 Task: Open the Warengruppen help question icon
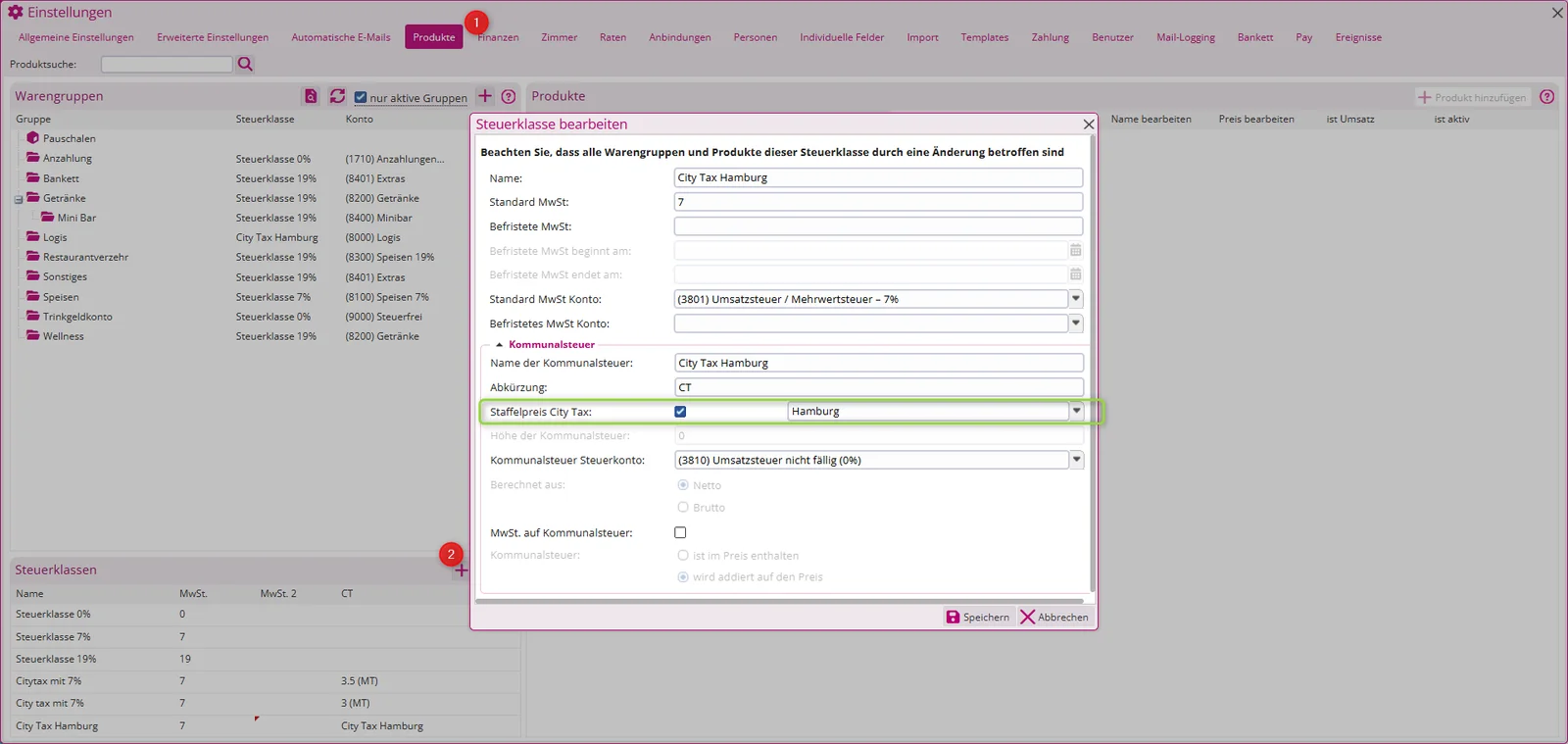[x=509, y=96]
